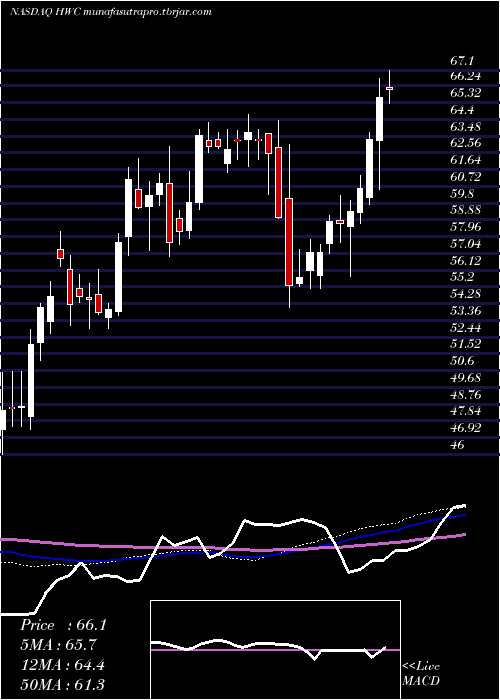500x700 pixels.
Task: Click the 48.76 price axis label
Action: point(466,395)
